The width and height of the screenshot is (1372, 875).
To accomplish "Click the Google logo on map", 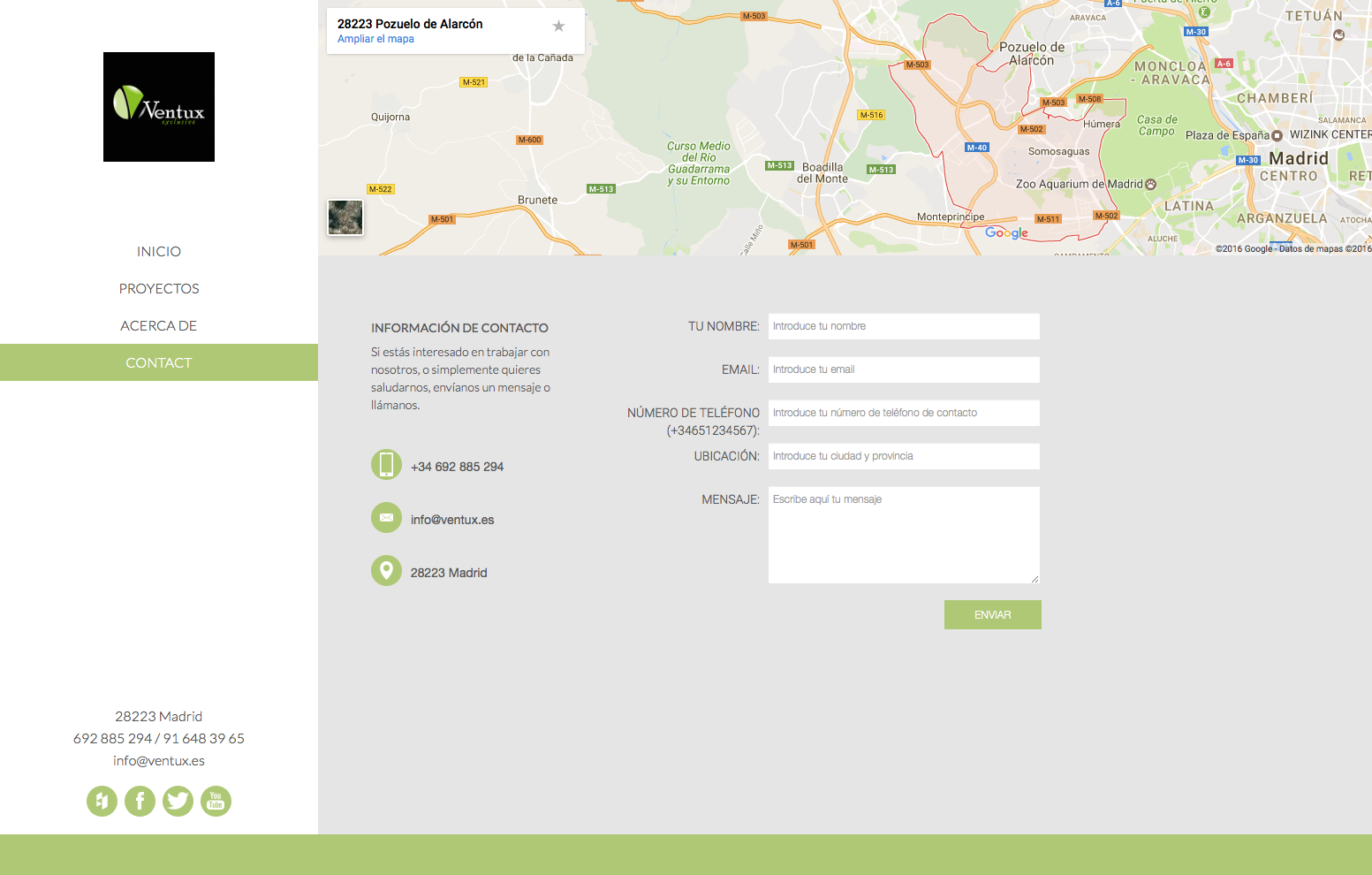I will pos(1007,232).
